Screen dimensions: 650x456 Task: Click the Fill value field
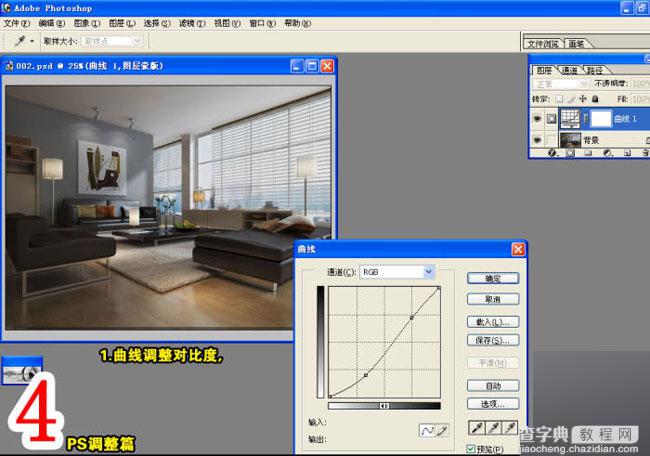pyautogui.click(x=640, y=99)
